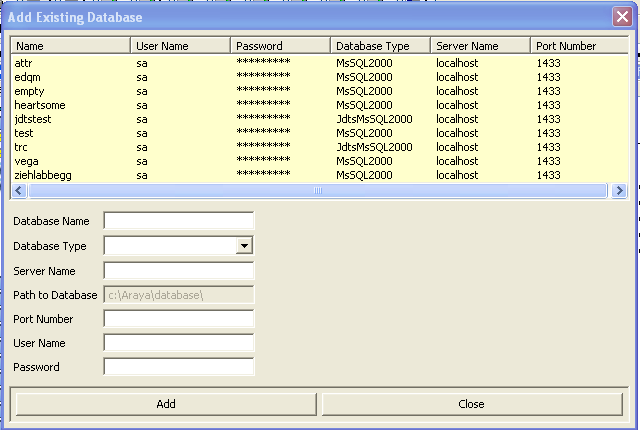The width and height of the screenshot is (640, 430).
Task: Sort by the Name column header
Action: coord(70,46)
